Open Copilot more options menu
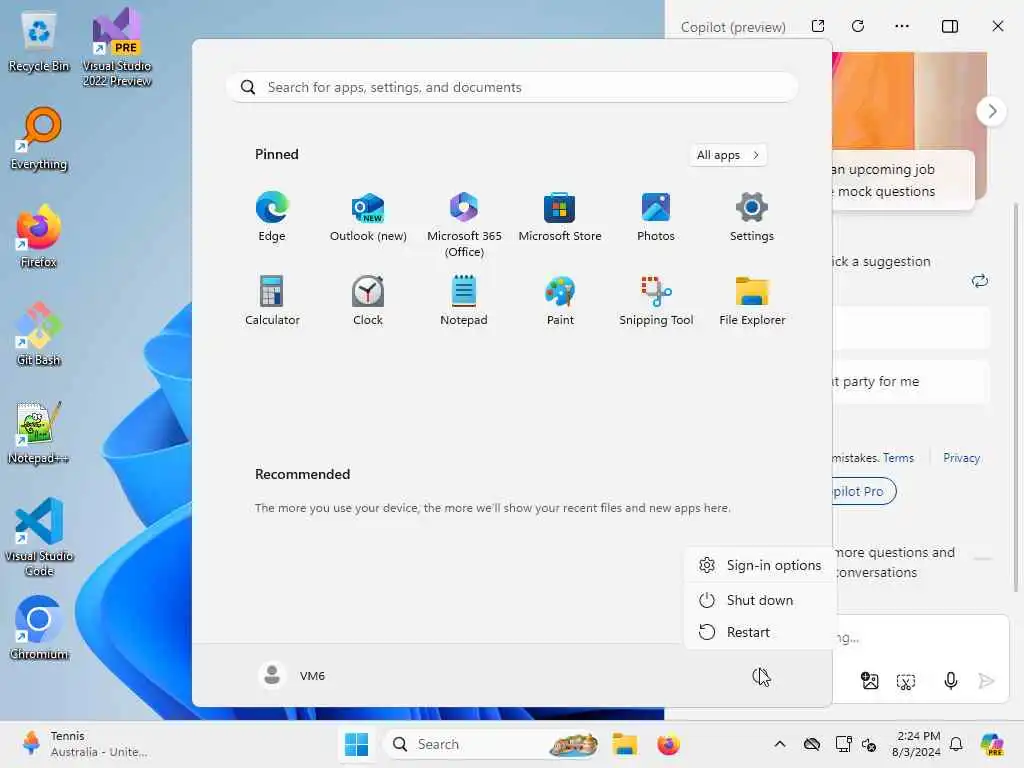This screenshot has height=768, width=1024. coord(902,26)
